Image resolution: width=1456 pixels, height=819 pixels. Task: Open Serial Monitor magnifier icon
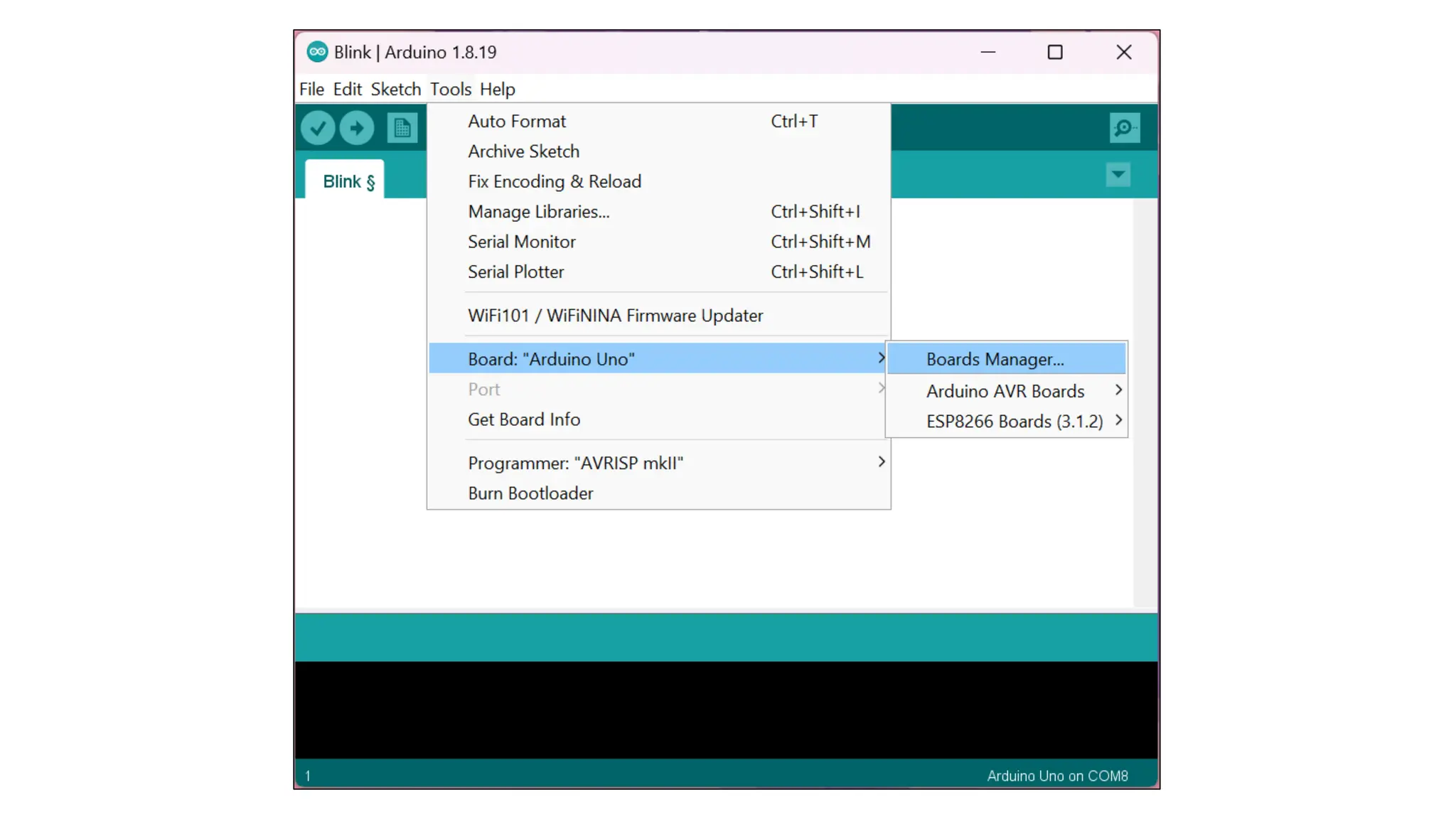point(1124,128)
